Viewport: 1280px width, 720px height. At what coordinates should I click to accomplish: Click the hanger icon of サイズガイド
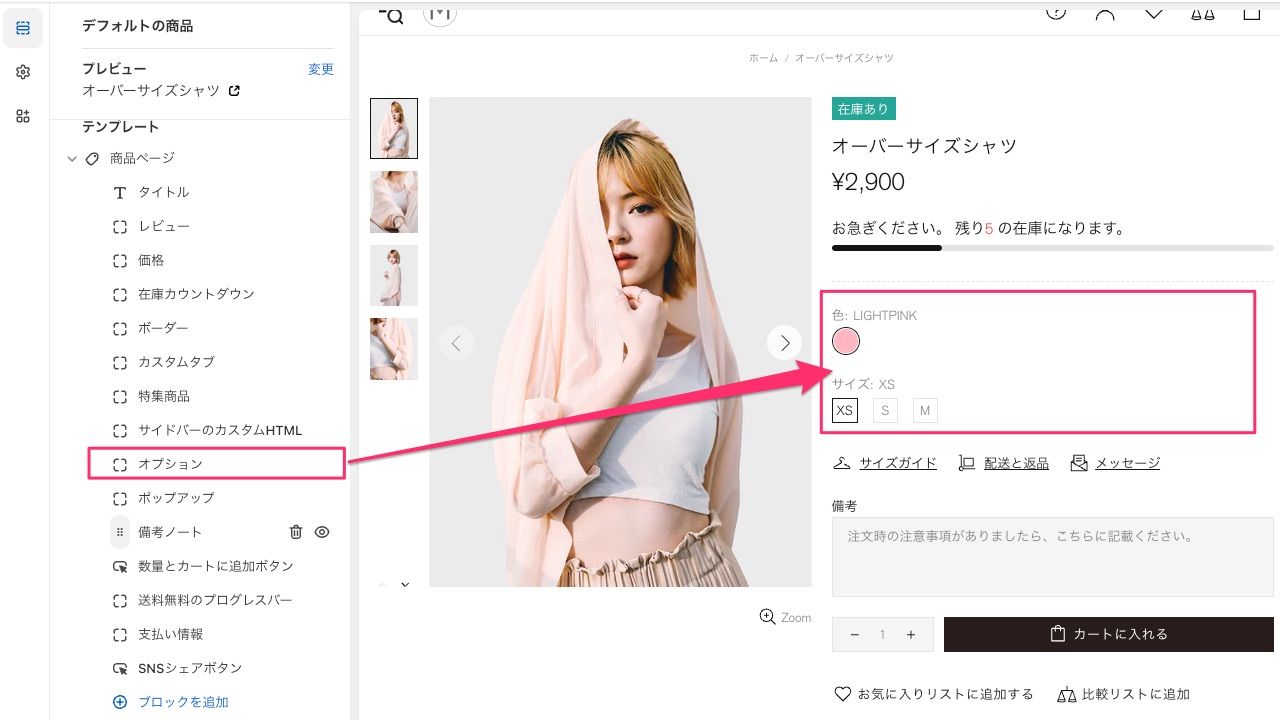pos(842,463)
